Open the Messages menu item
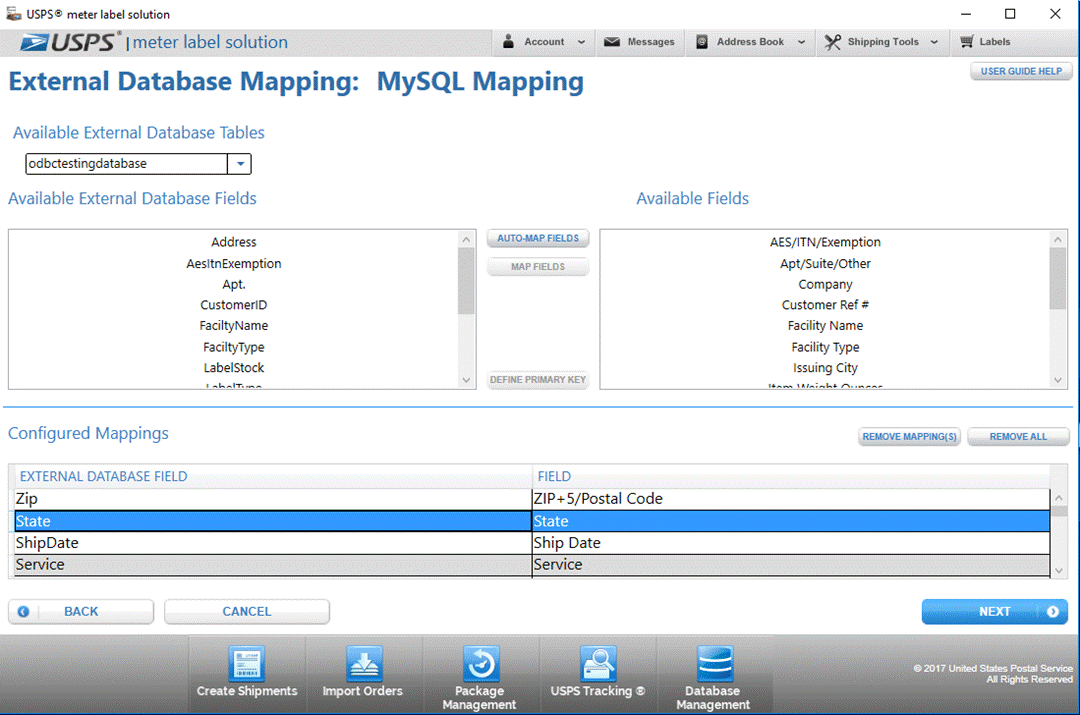This screenshot has height=715, width=1080. click(x=640, y=42)
